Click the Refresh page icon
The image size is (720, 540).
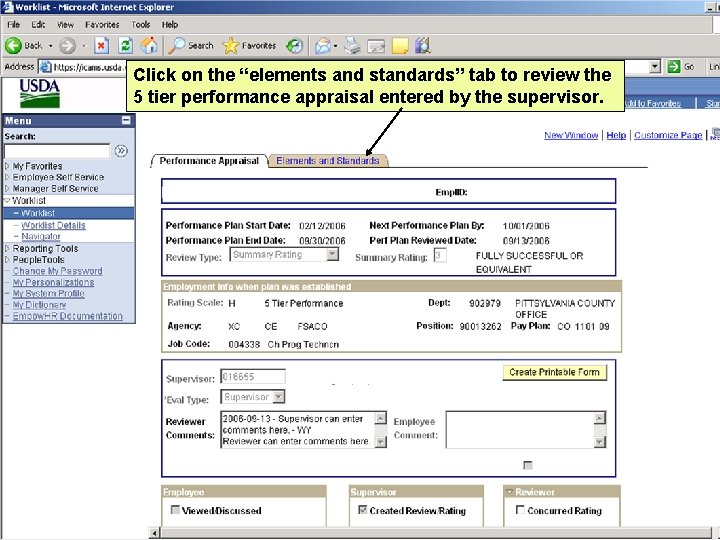click(125, 45)
